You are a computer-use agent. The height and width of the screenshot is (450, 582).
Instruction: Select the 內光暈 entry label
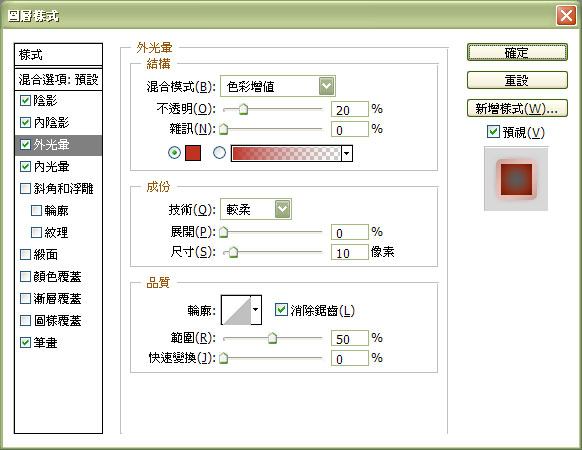[51, 167]
